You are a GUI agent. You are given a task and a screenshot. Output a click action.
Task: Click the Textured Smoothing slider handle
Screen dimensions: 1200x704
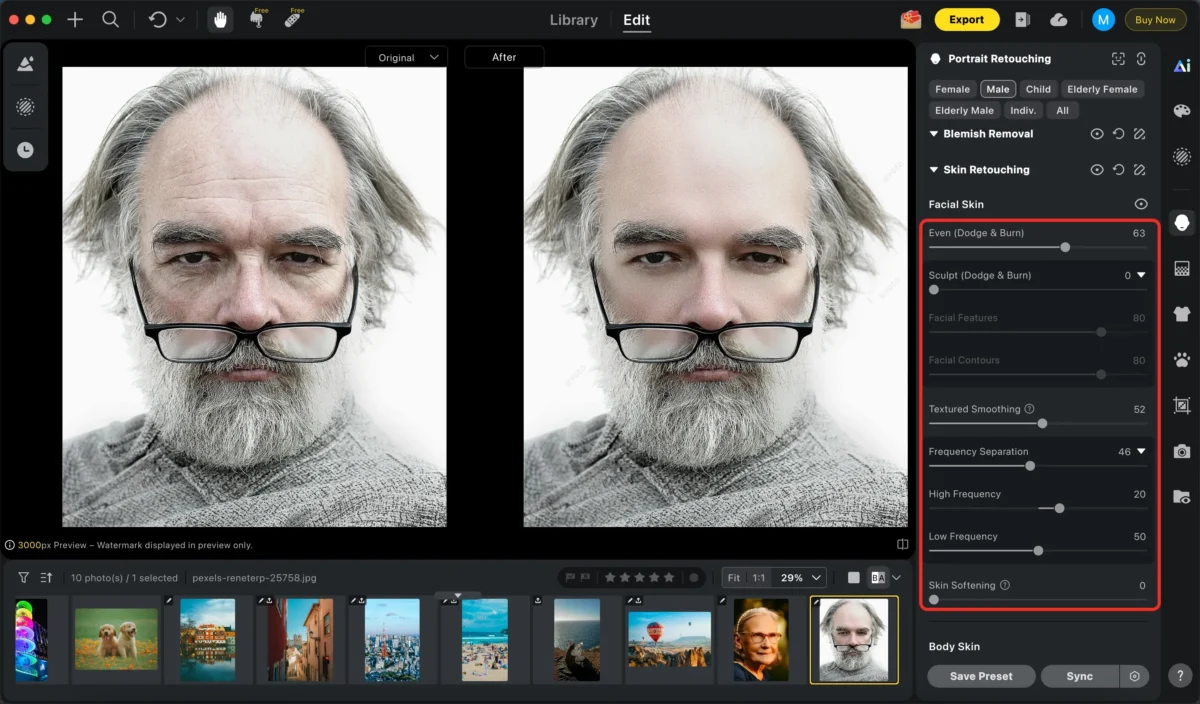1042,424
